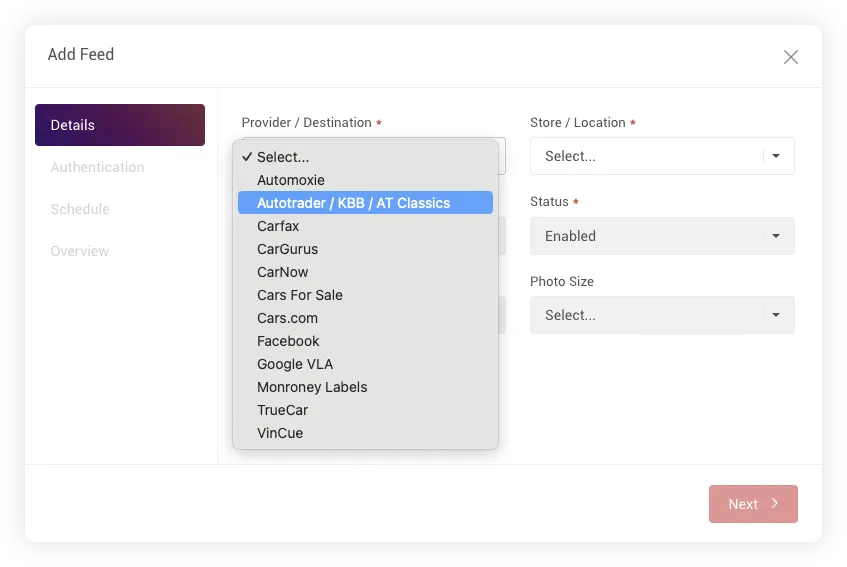Choose VinCue from provider list
847x567 pixels.
[x=365, y=433]
